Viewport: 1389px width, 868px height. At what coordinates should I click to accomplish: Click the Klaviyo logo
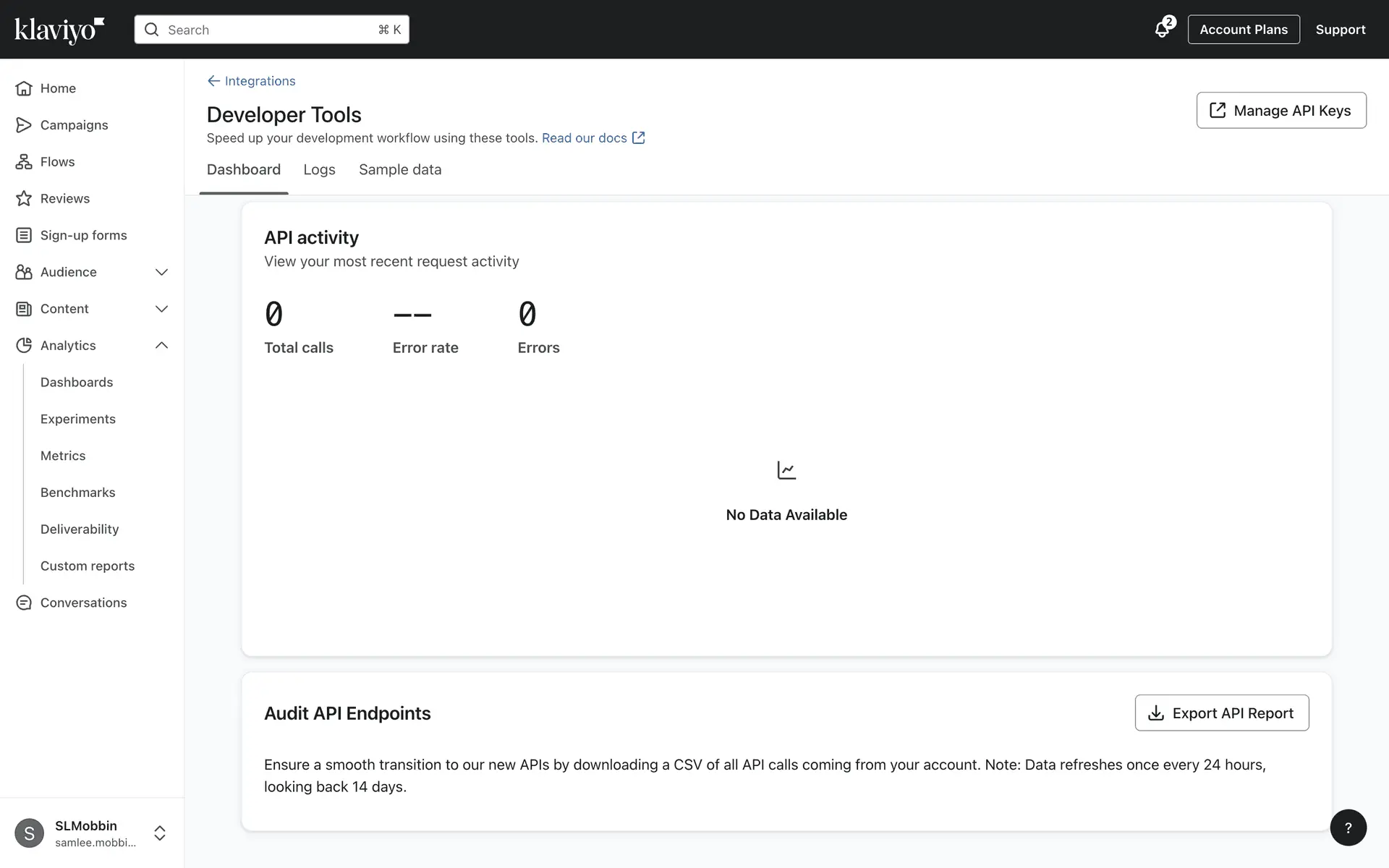coord(59,30)
